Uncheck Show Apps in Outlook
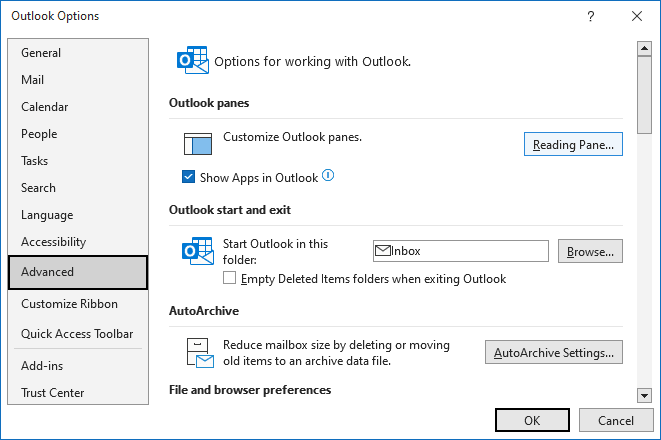 (x=188, y=177)
